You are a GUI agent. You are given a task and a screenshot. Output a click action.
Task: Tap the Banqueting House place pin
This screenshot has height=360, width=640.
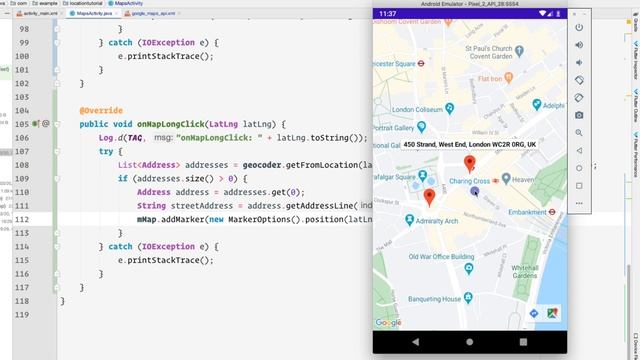tap(468, 298)
